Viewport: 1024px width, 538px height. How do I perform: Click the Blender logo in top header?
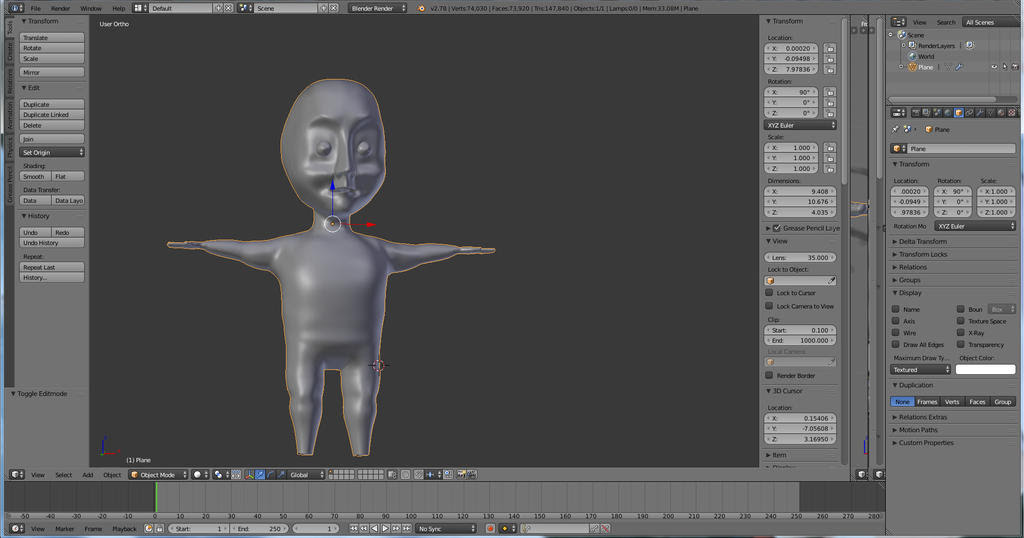pyautogui.click(x=421, y=8)
